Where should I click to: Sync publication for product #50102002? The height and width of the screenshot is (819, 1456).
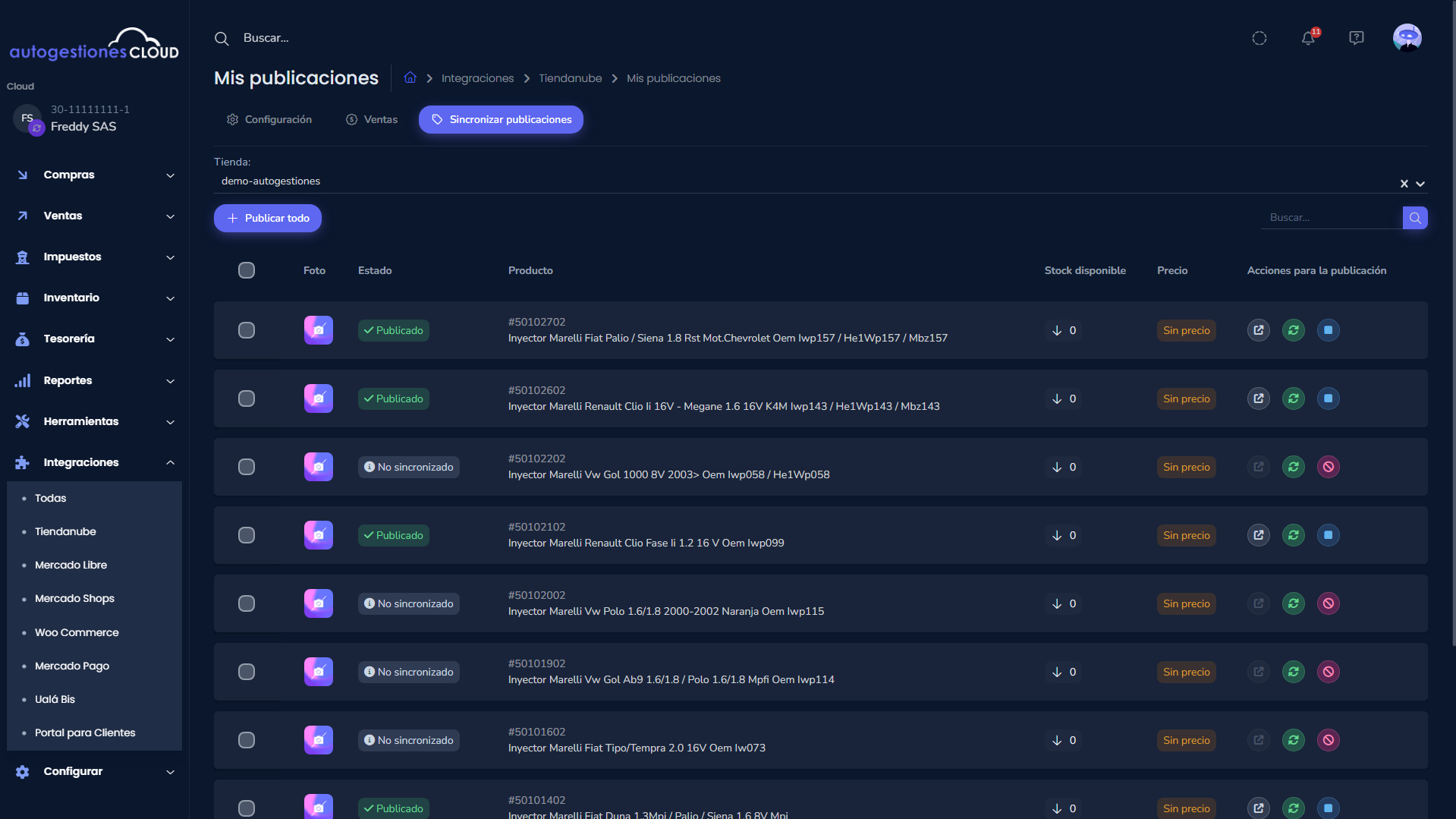1294,603
